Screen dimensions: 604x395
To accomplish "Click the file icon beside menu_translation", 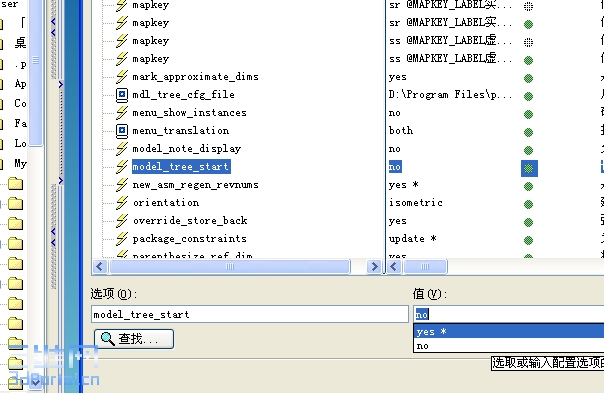I will pos(122,131).
